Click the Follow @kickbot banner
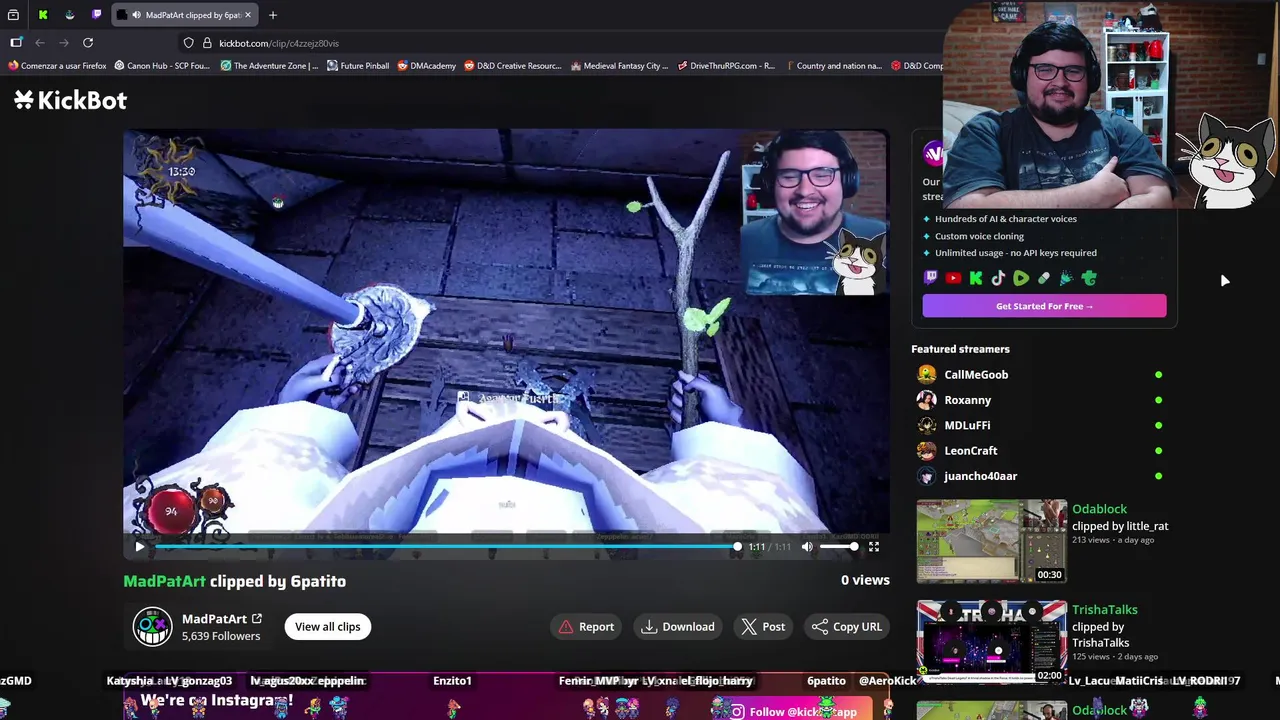1280x720 pixels. click(x=795, y=711)
